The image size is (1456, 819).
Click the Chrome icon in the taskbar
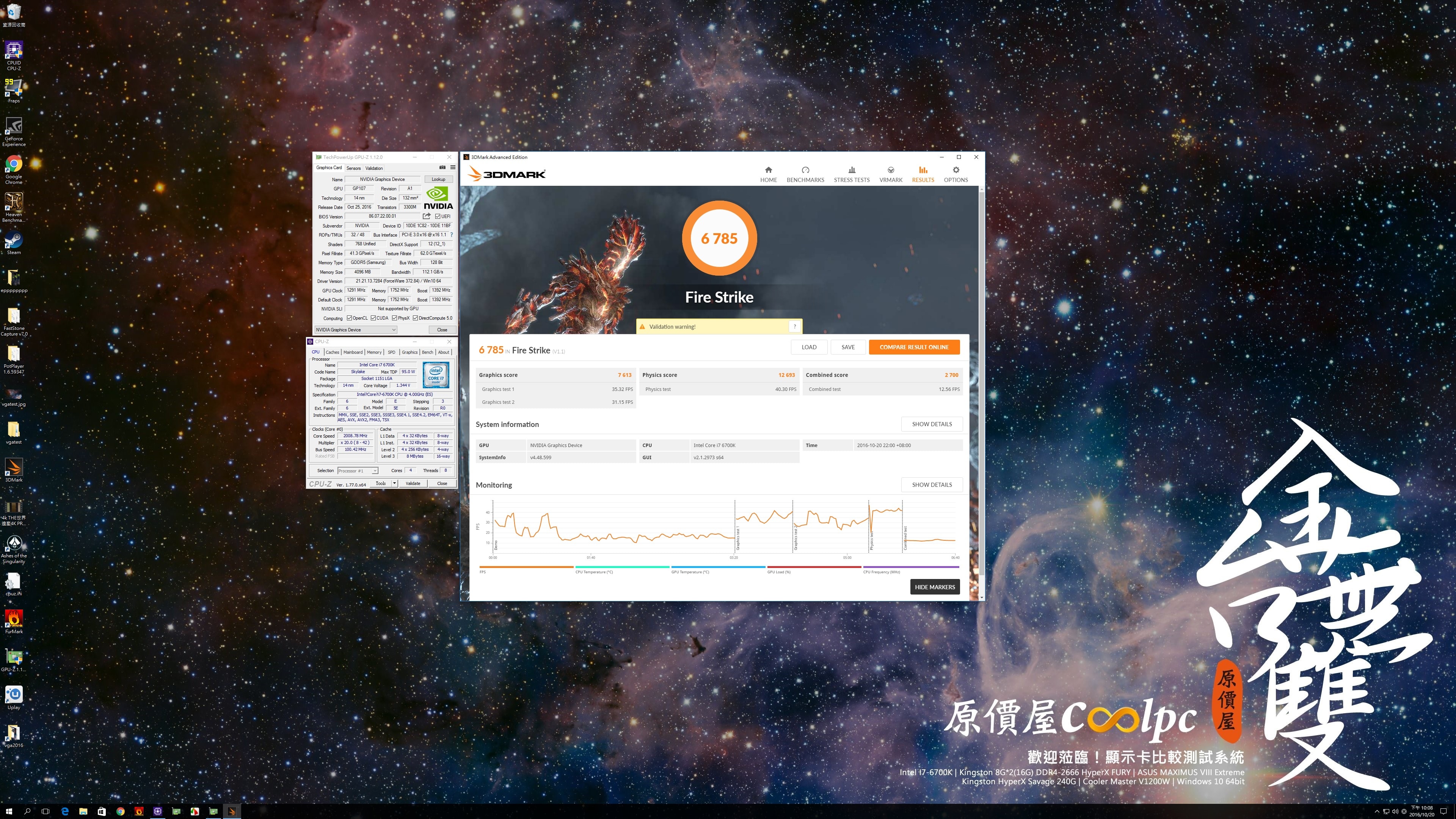coord(121,811)
